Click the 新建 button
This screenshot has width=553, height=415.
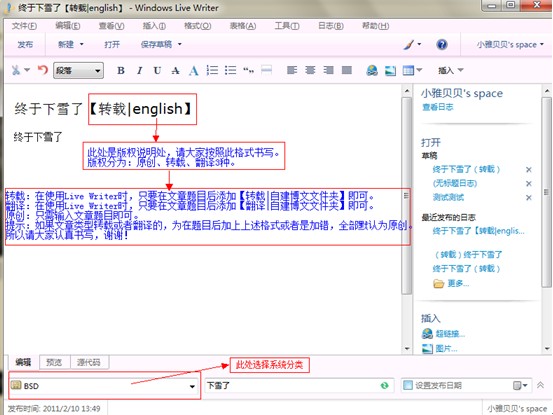coord(66,44)
